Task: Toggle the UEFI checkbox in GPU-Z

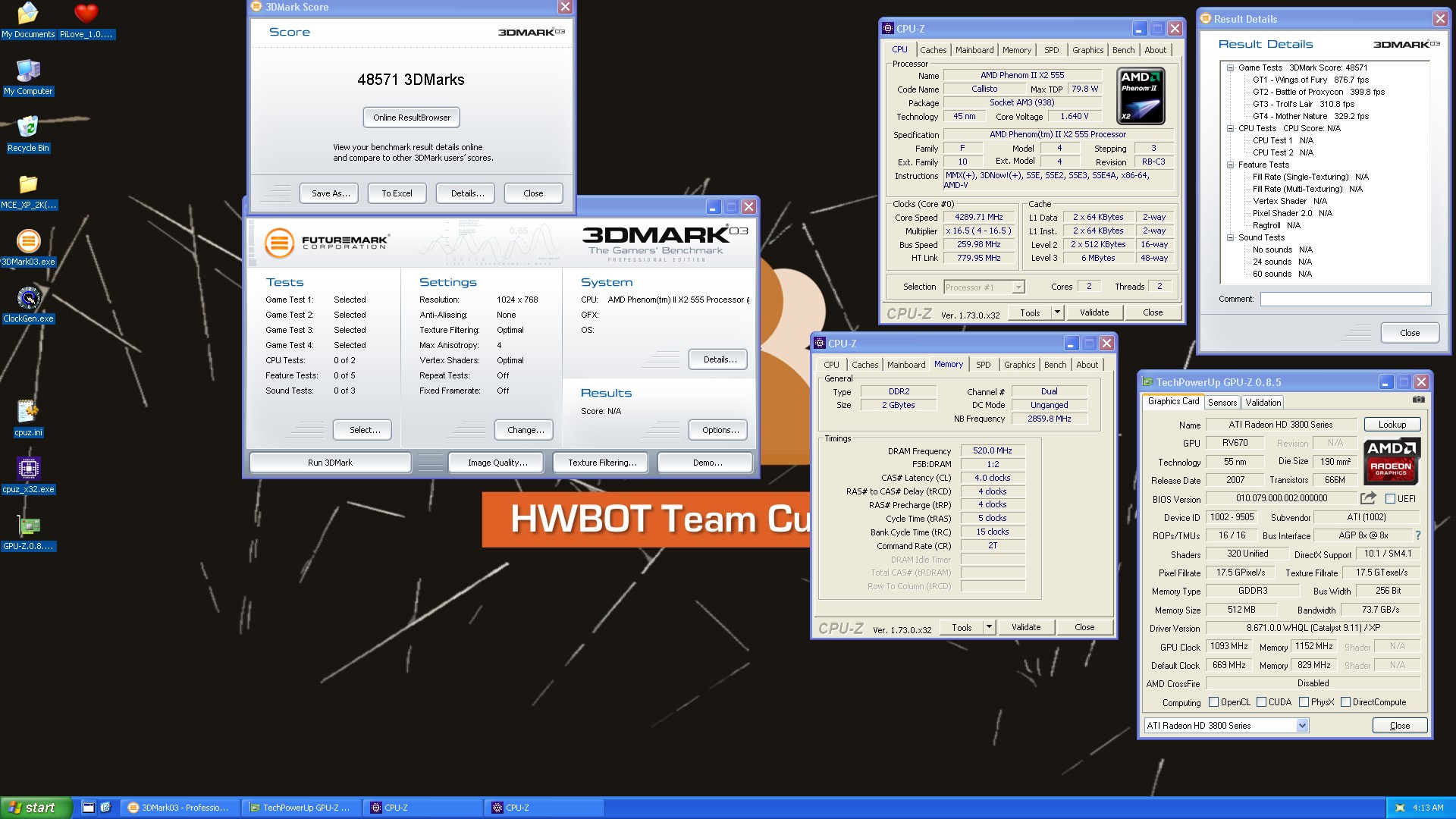Action: [x=1390, y=499]
